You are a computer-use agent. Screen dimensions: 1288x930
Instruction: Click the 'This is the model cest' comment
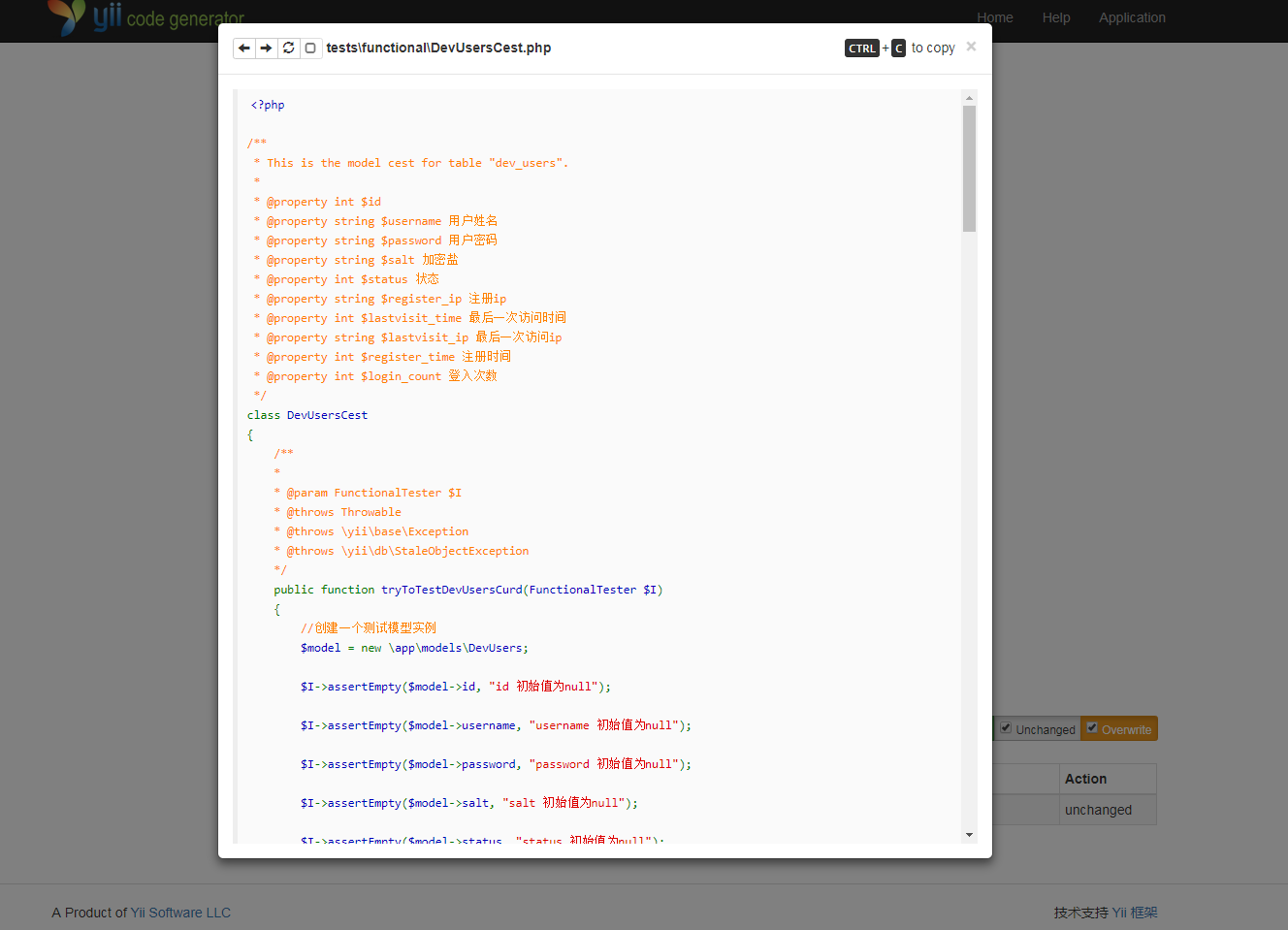point(411,163)
